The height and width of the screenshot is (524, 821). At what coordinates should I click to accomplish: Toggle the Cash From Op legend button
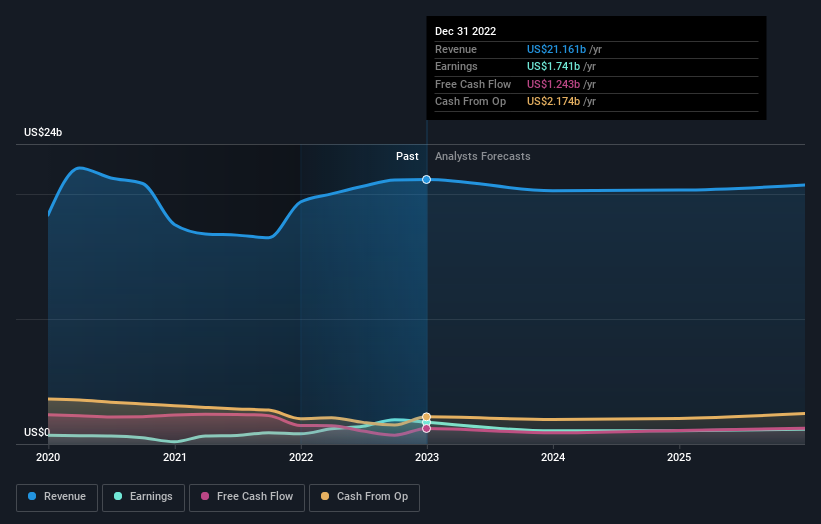364,497
